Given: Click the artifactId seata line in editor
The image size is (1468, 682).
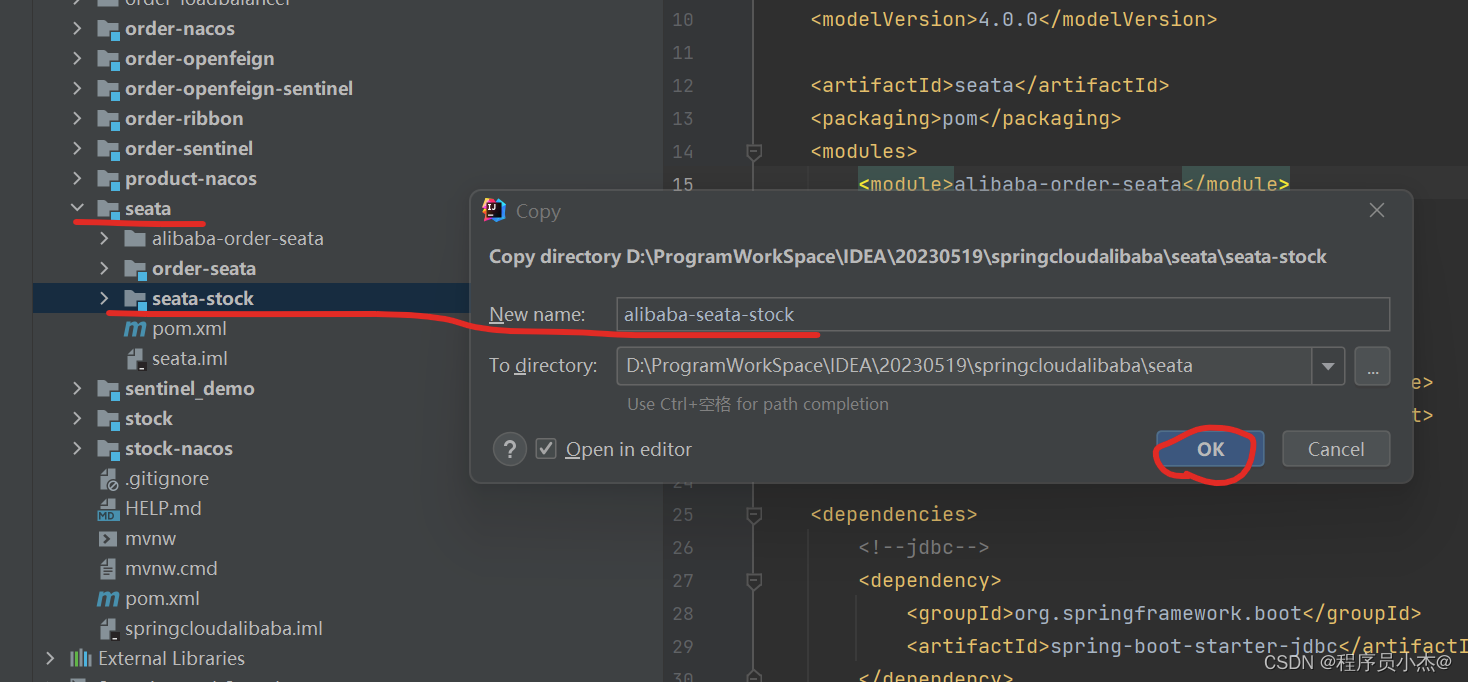Looking at the screenshot, I should [989, 86].
